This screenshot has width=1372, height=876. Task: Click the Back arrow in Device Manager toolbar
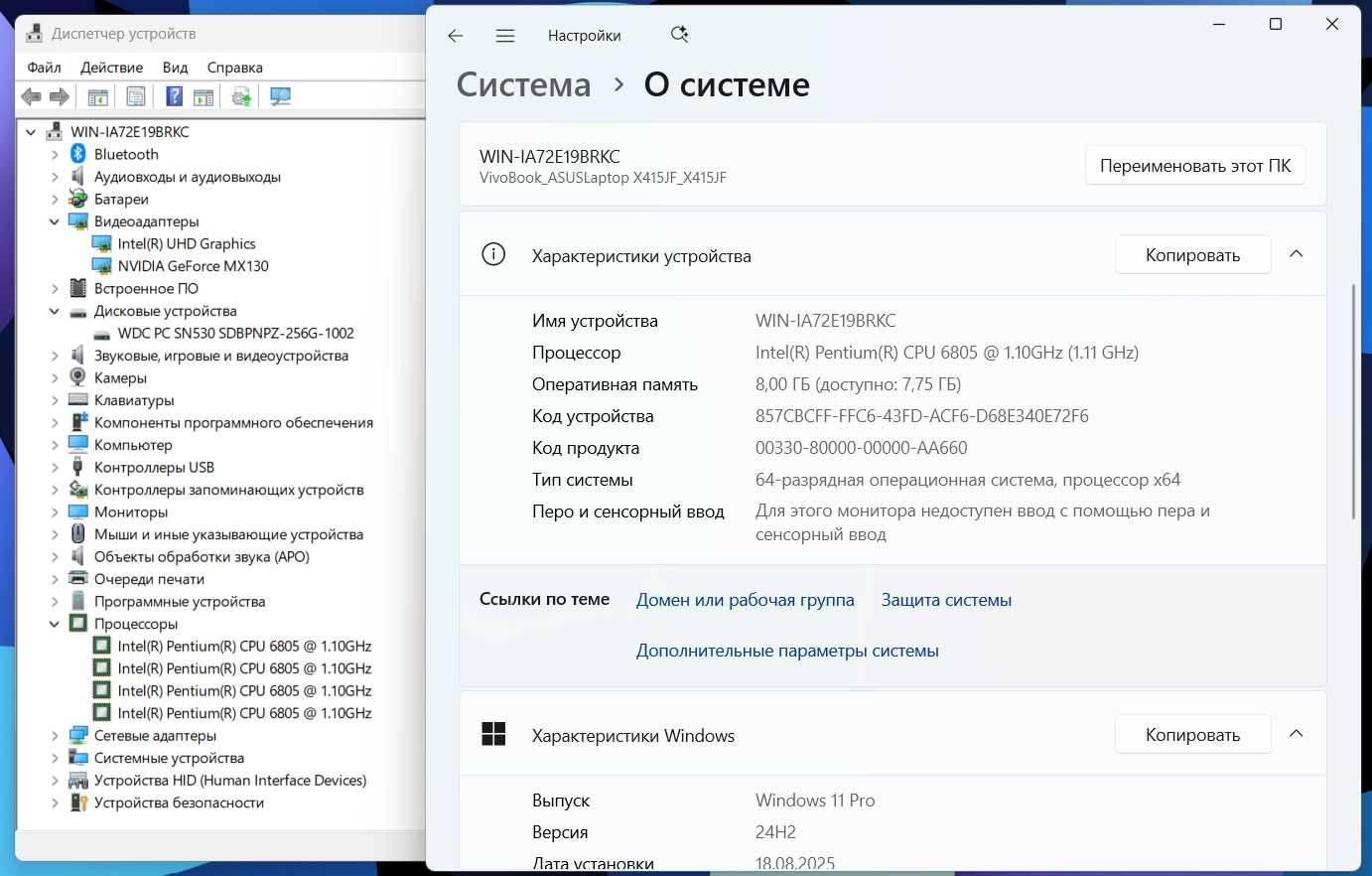[x=31, y=96]
